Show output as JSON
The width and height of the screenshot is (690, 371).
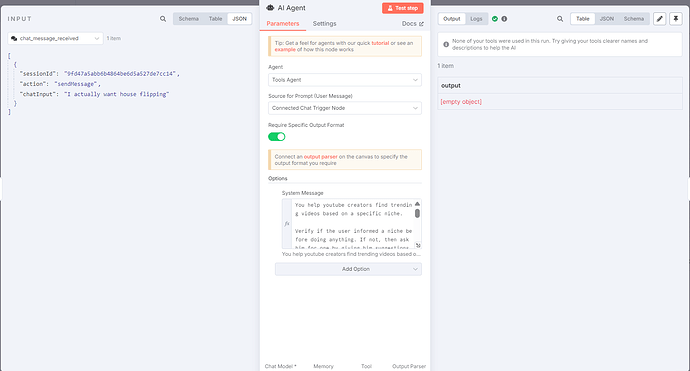click(x=607, y=18)
